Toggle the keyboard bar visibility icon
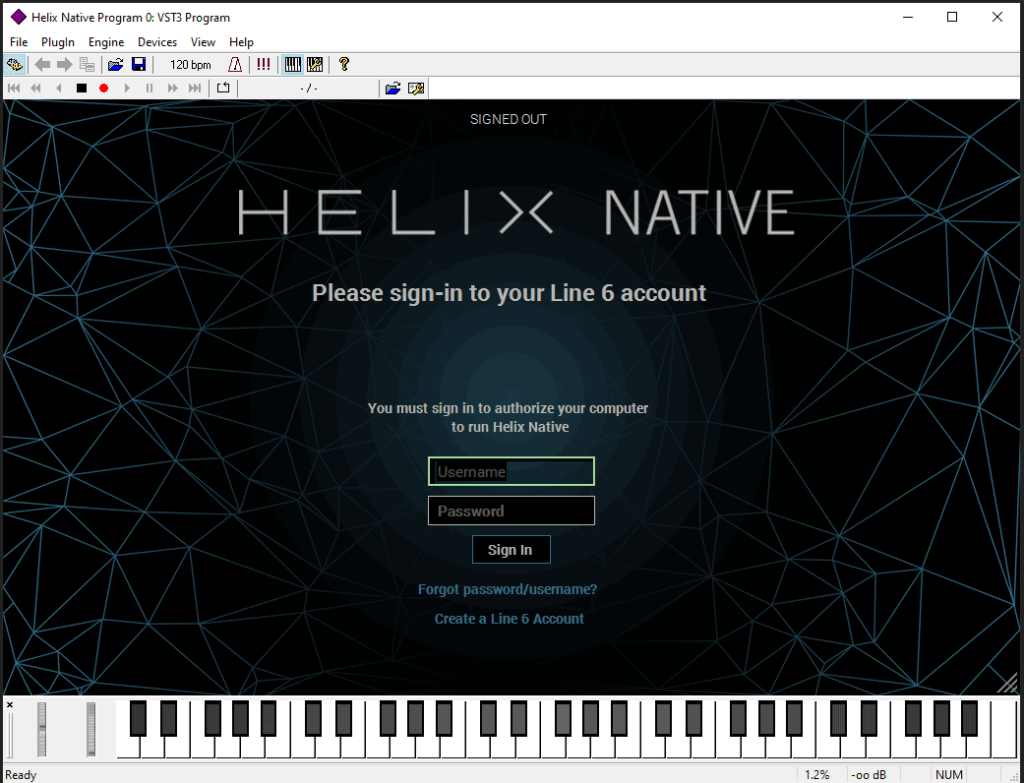 (x=293, y=65)
